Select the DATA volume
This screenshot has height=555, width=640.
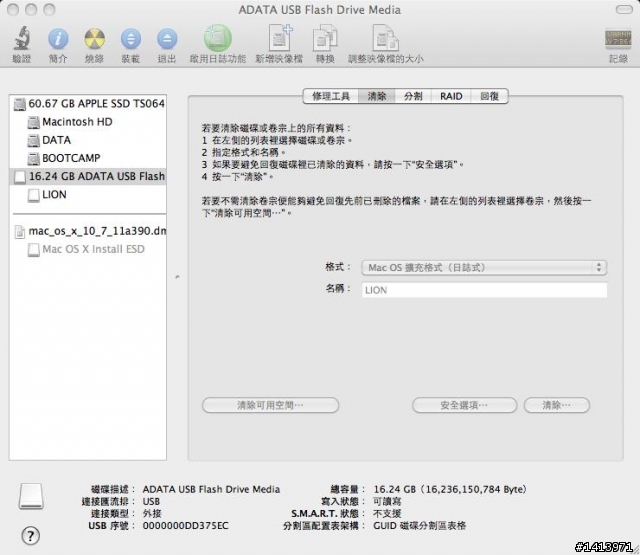click(x=88, y=140)
